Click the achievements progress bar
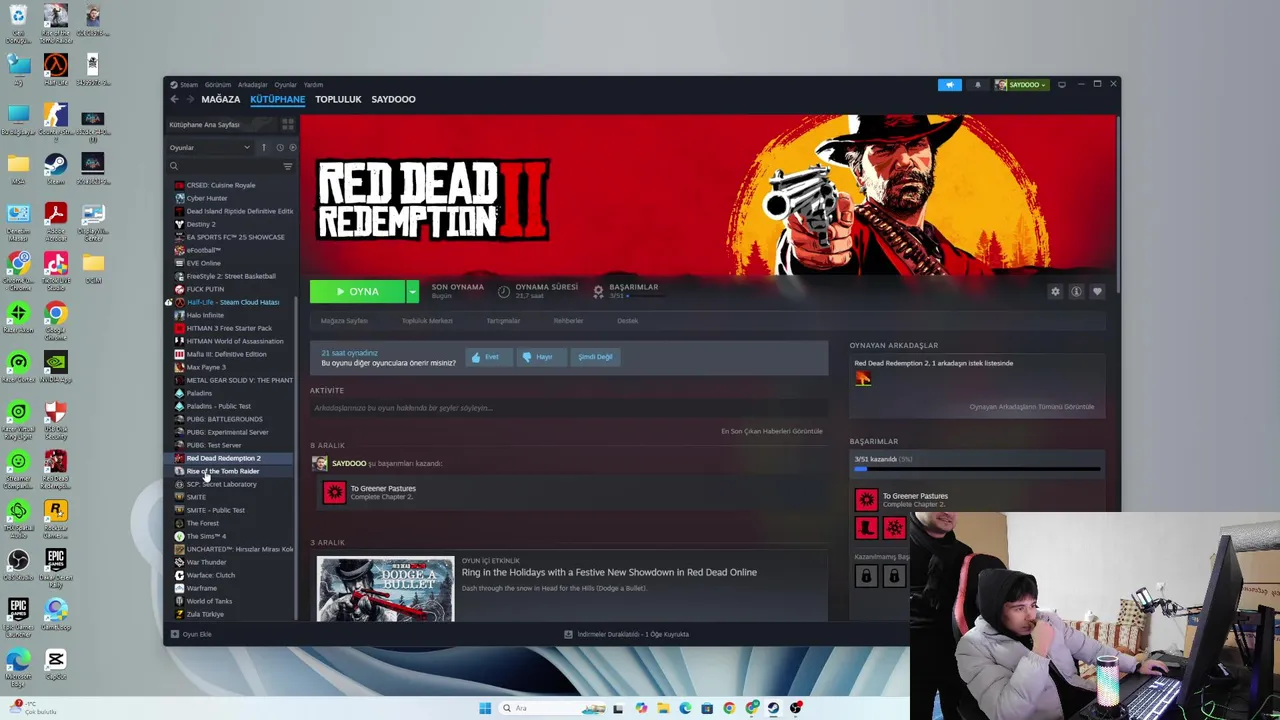 [977, 469]
